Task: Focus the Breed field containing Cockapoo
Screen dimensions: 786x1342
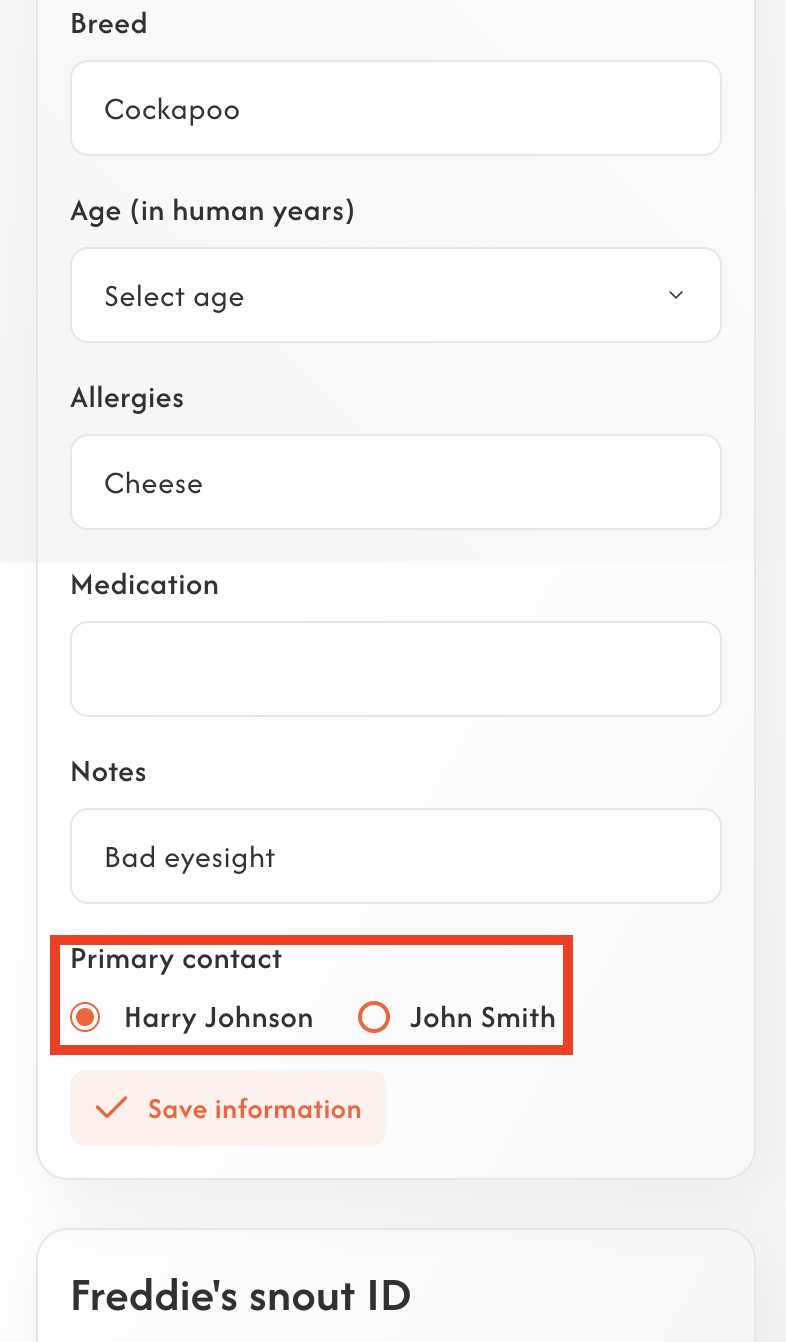Action: (395, 109)
